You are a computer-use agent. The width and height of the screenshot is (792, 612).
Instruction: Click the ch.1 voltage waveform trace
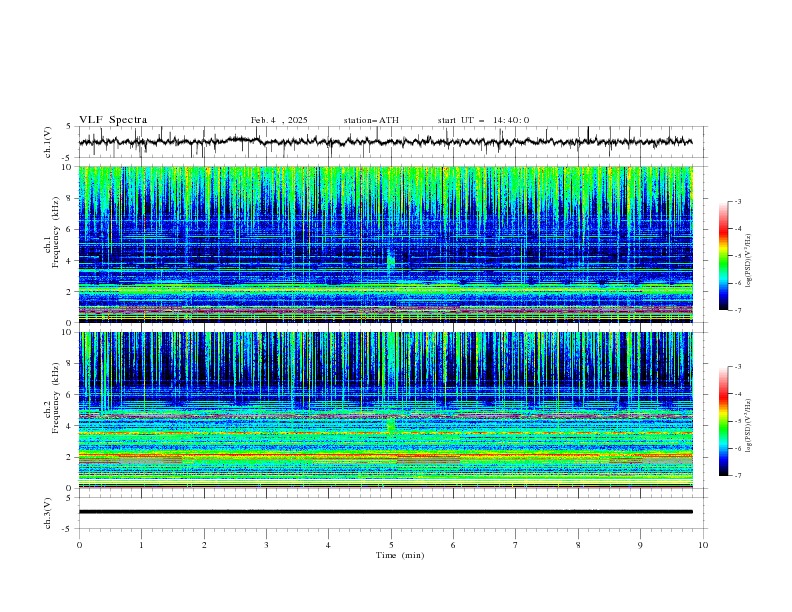tap(385, 142)
